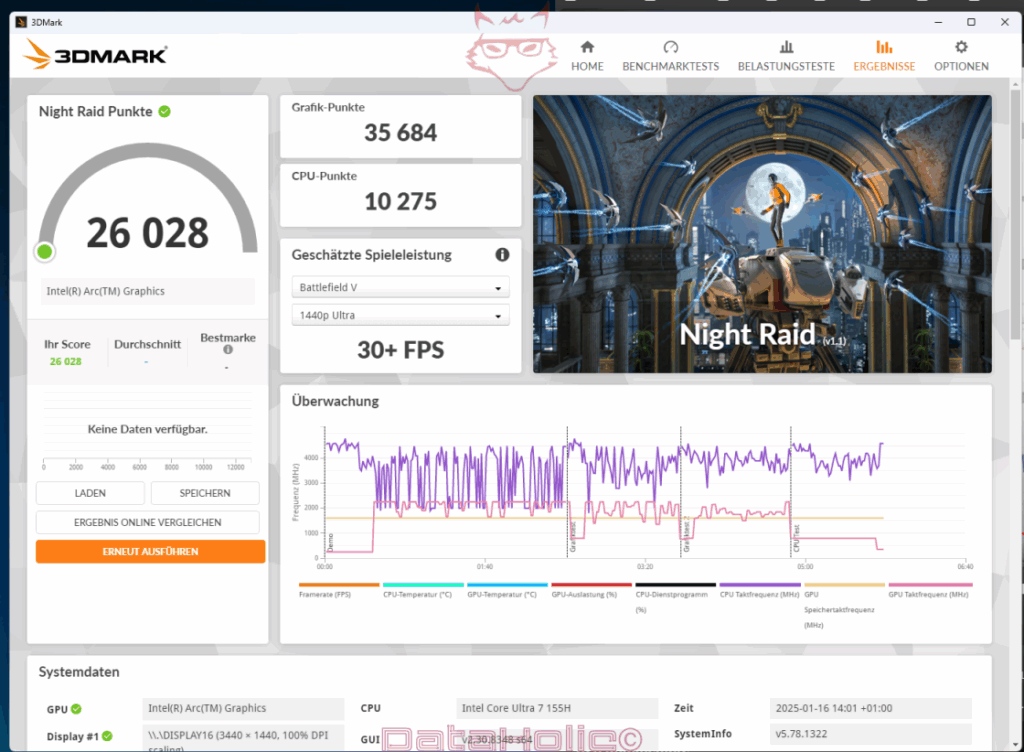Click the Night Raid Punkte heading
This screenshot has width=1024, height=752.
[x=95, y=112]
